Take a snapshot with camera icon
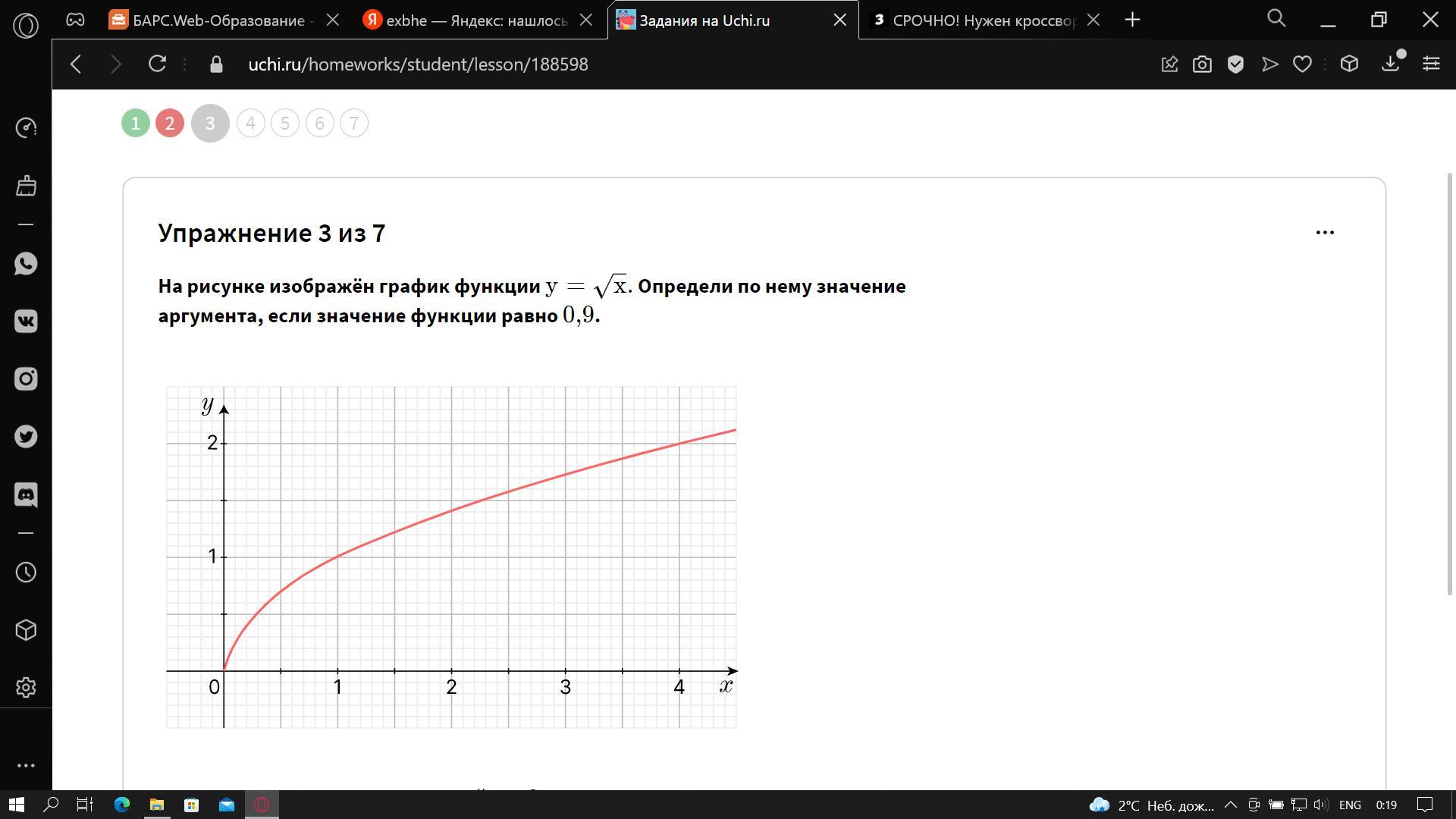 1202,64
